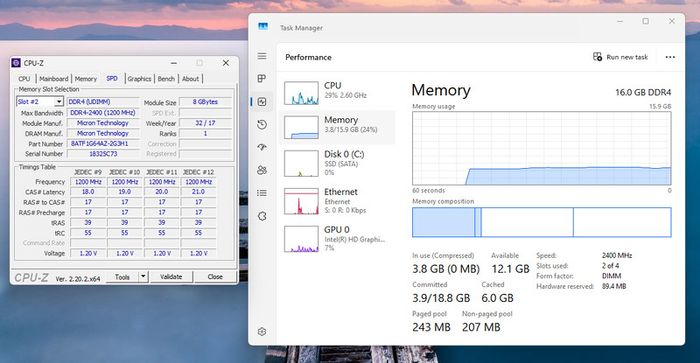Select GPU 0 performance item
The width and height of the screenshot is (700, 363).
pos(338,238)
